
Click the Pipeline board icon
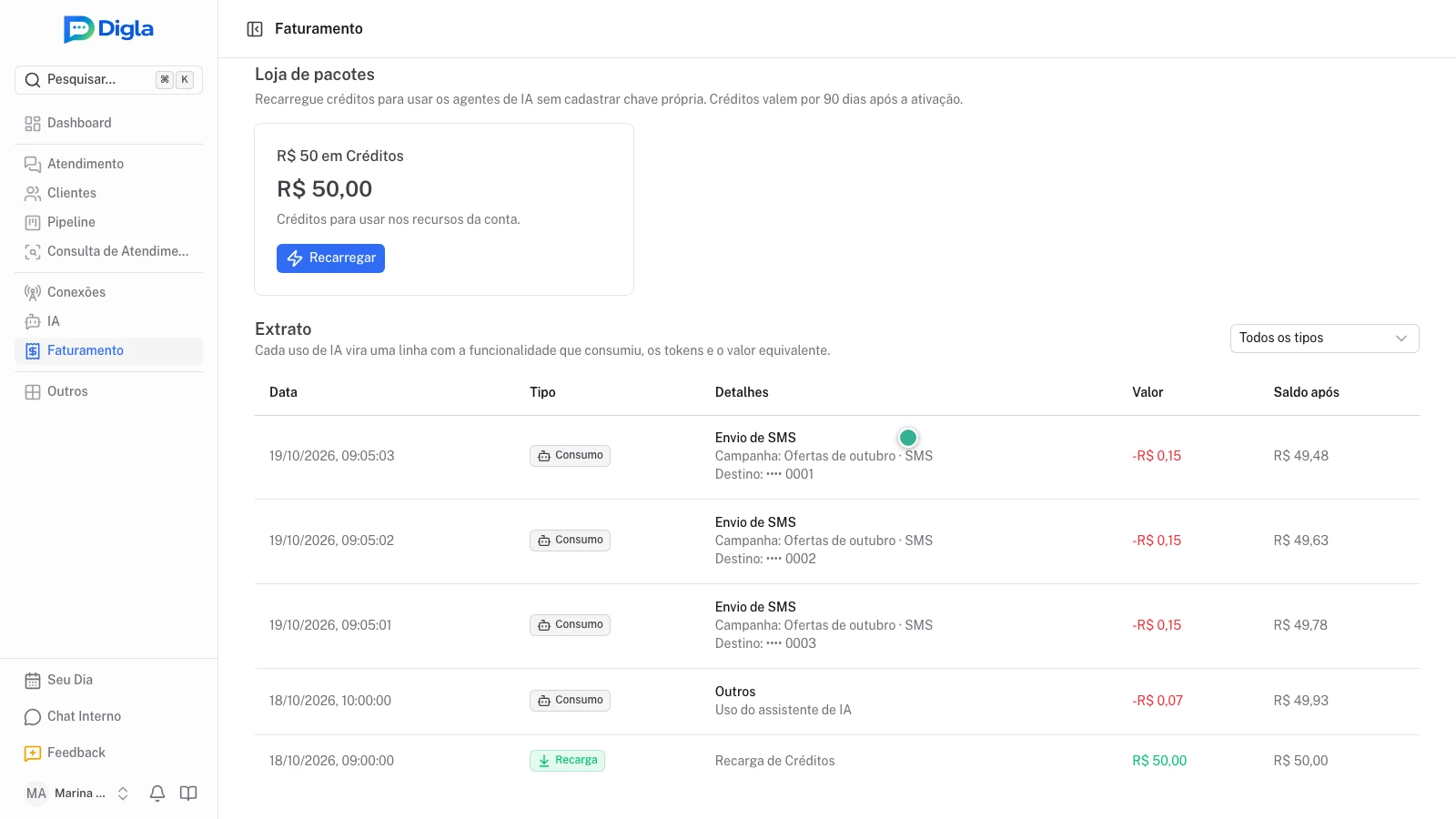[x=33, y=223]
